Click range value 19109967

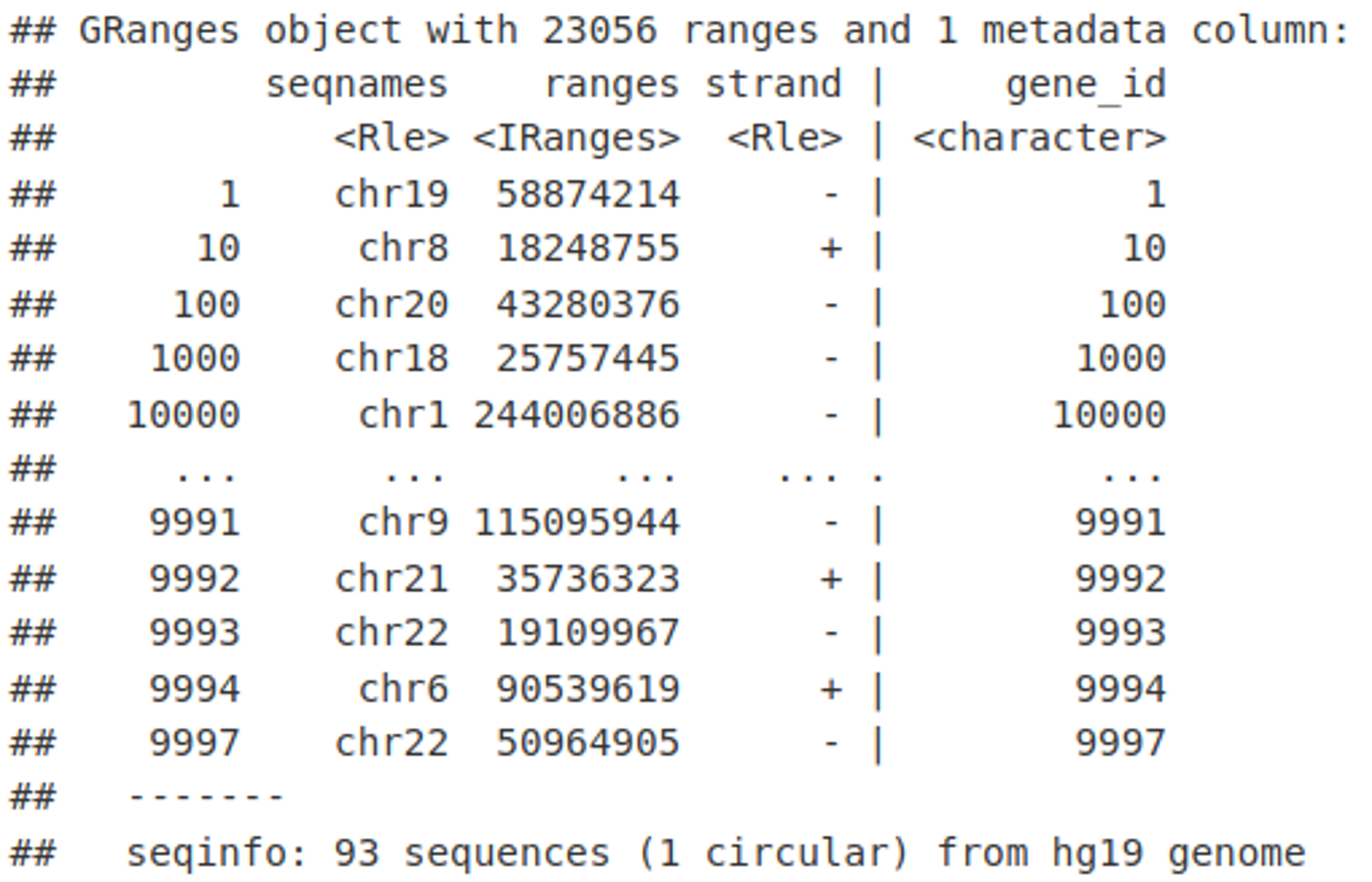coord(588,633)
